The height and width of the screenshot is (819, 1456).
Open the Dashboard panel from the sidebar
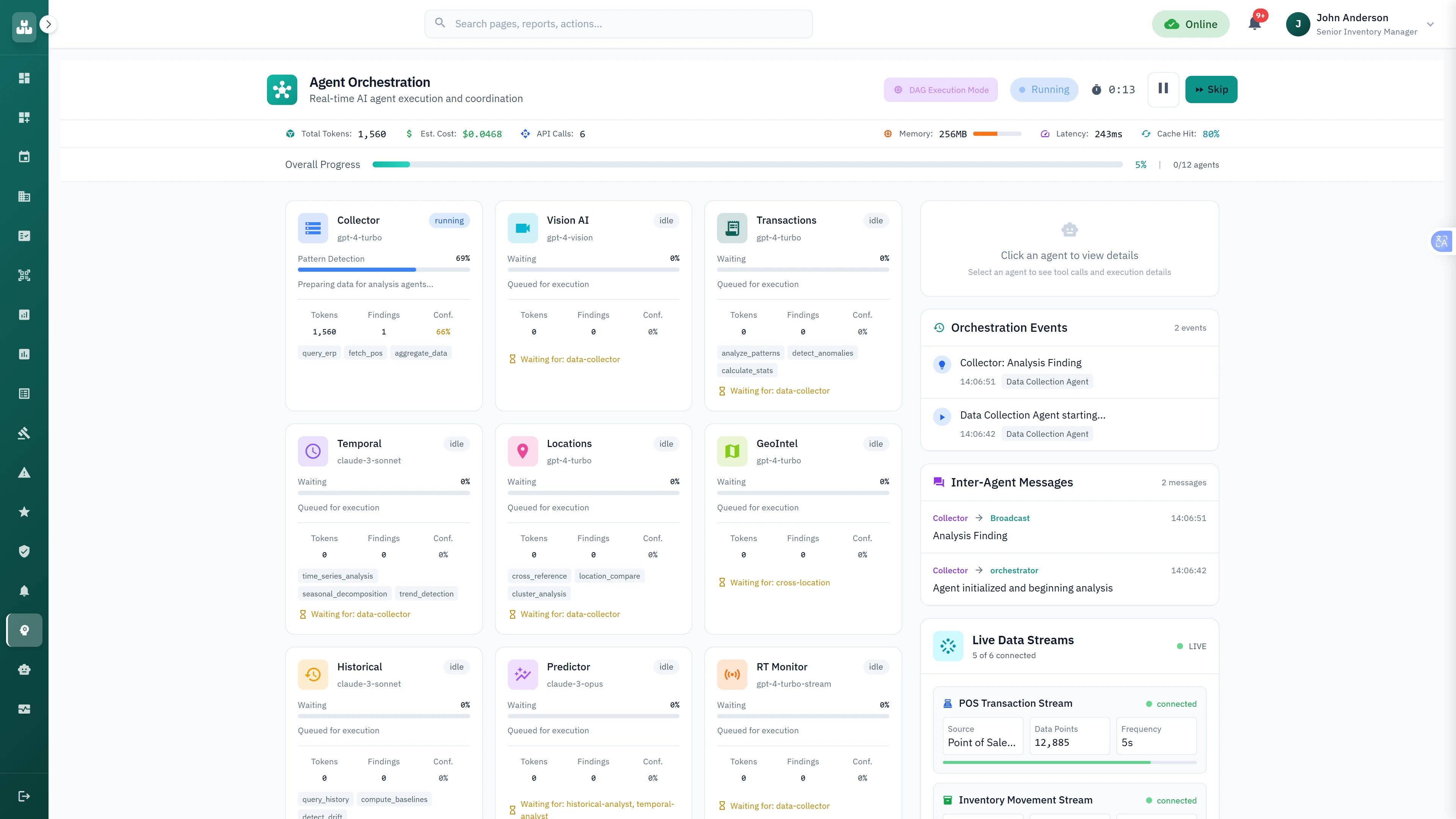24,78
